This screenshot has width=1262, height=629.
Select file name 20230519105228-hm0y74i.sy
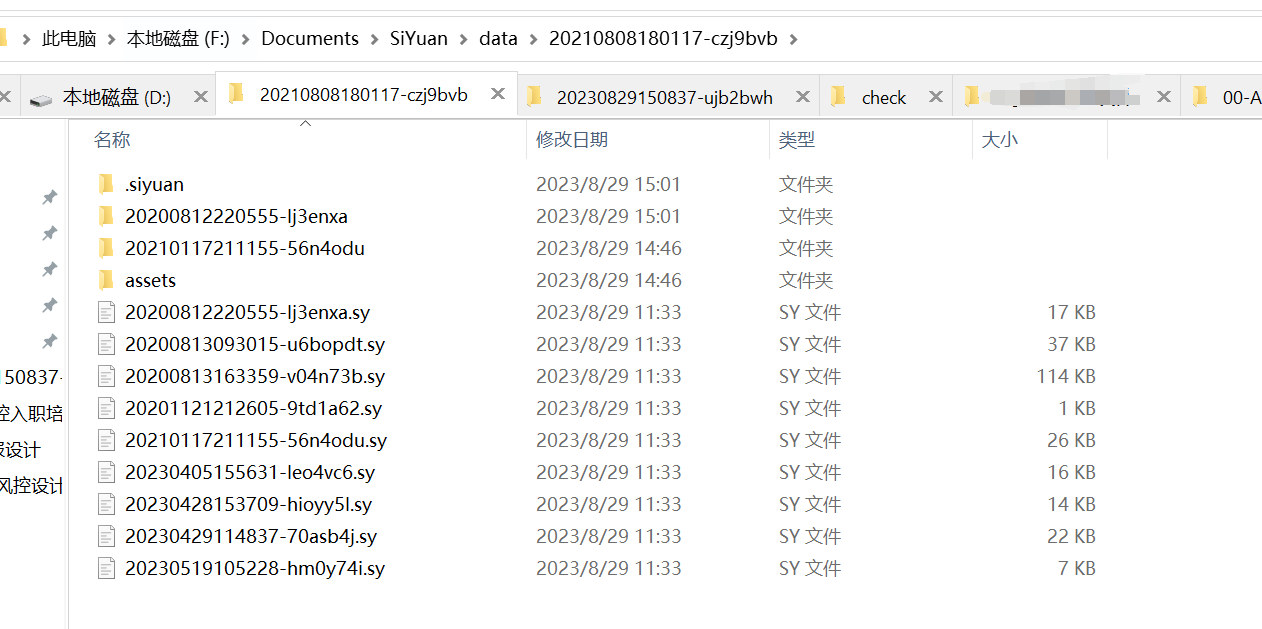pyautogui.click(x=255, y=568)
